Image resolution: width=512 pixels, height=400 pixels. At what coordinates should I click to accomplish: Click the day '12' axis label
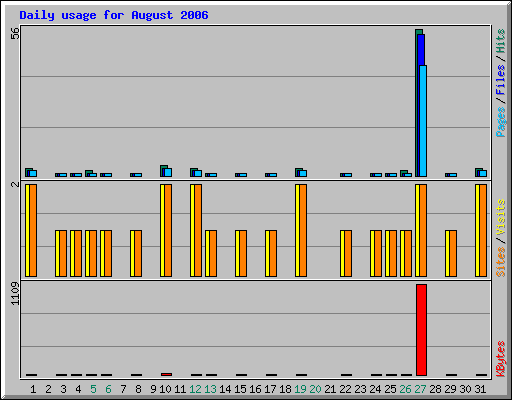pyautogui.click(x=195, y=389)
